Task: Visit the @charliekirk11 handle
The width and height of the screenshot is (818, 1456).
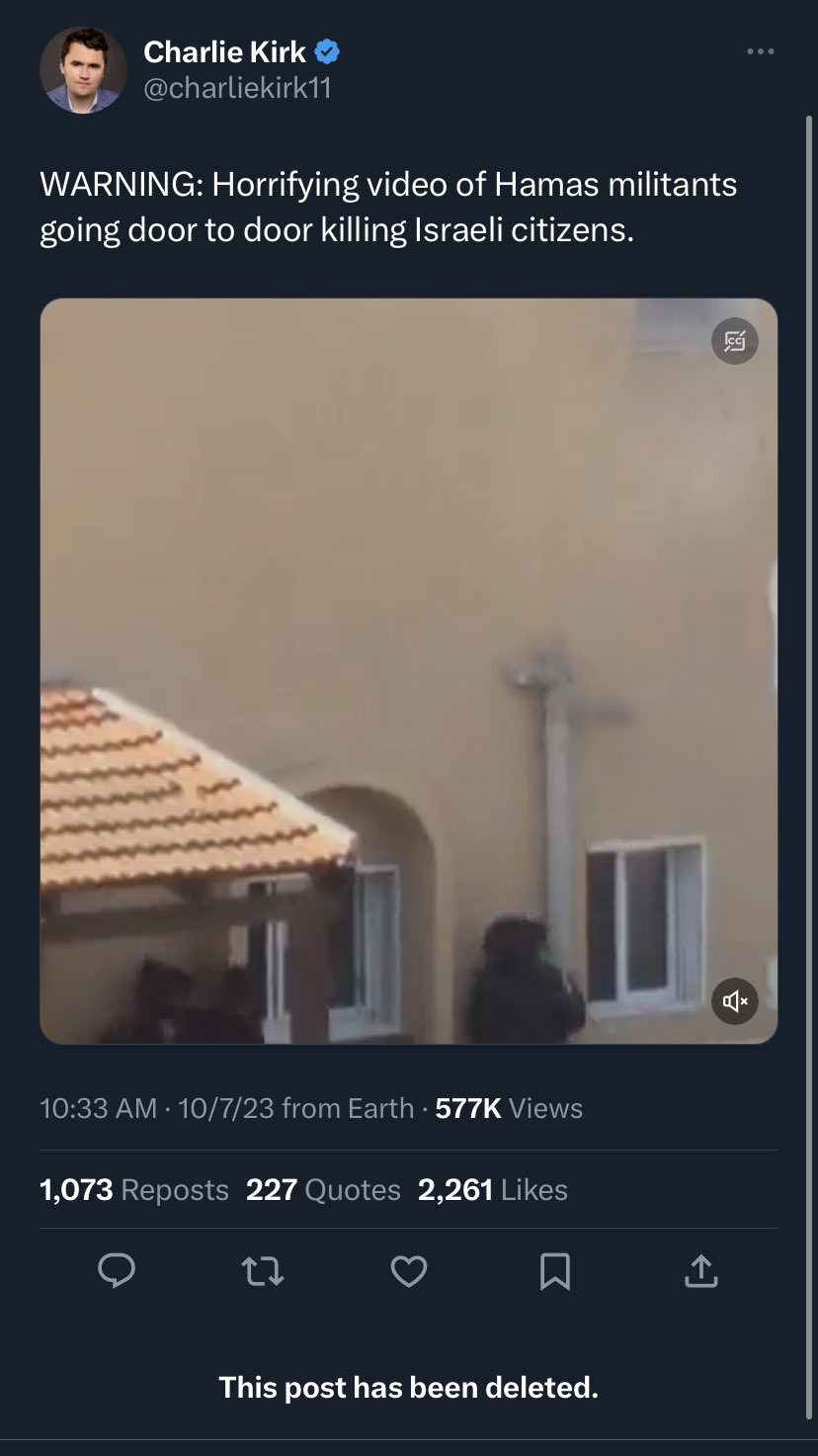Action: point(237,89)
